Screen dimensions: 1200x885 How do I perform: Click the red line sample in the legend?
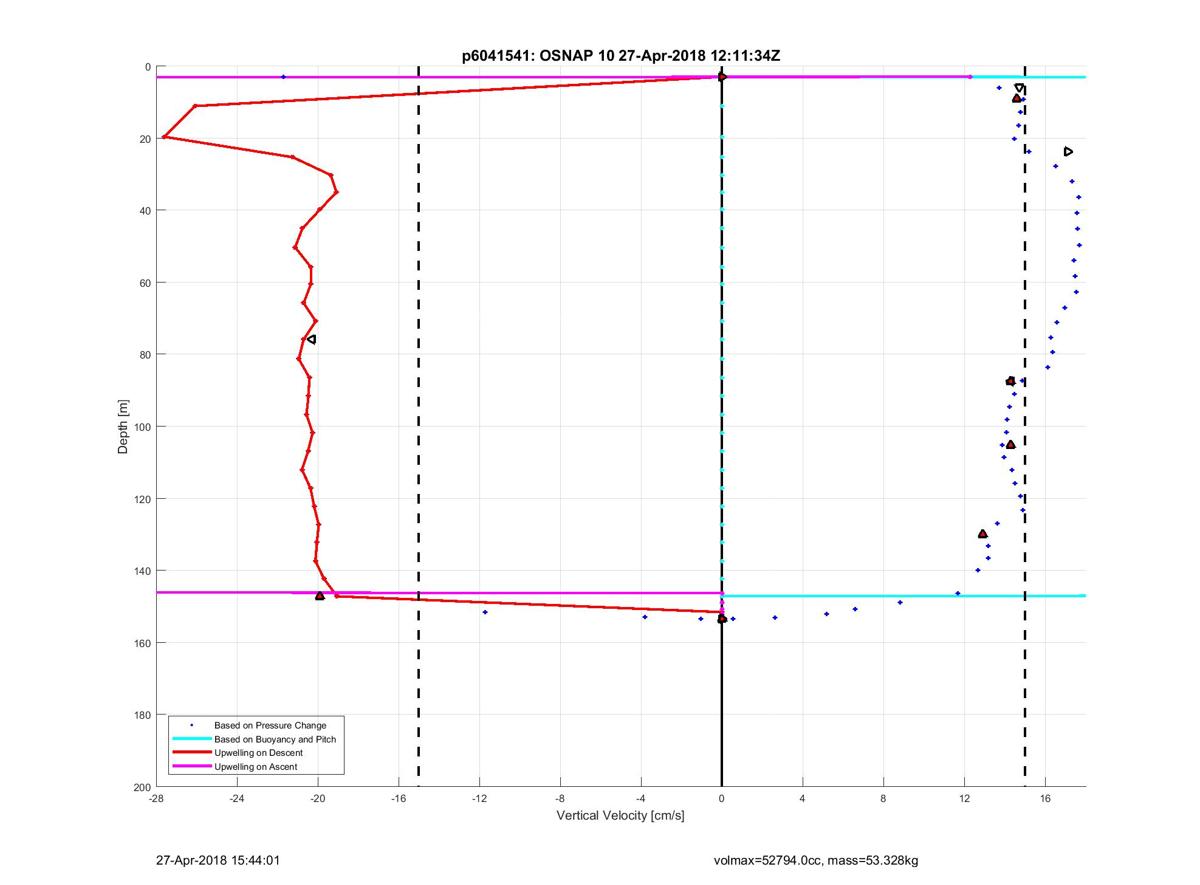click(191, 753)
